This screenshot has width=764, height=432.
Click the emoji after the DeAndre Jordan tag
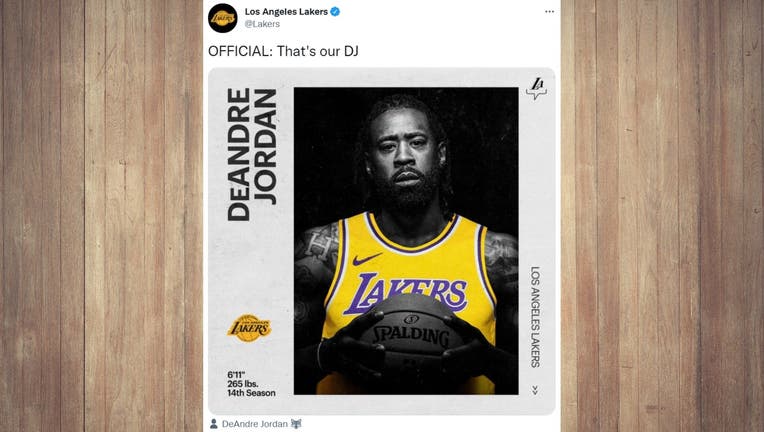tap(296, 424)
